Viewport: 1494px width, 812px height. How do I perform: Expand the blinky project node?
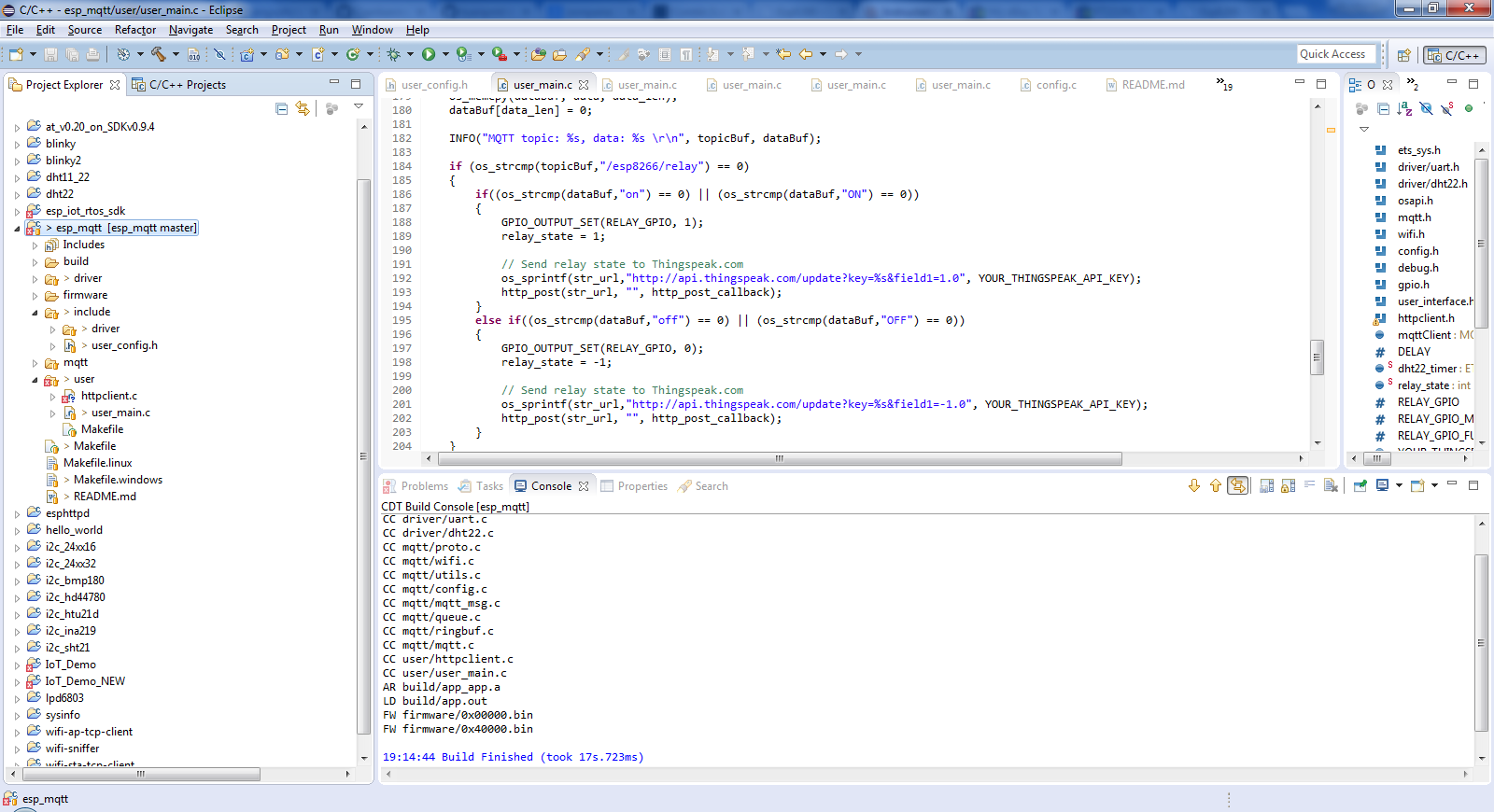point(17,144)
